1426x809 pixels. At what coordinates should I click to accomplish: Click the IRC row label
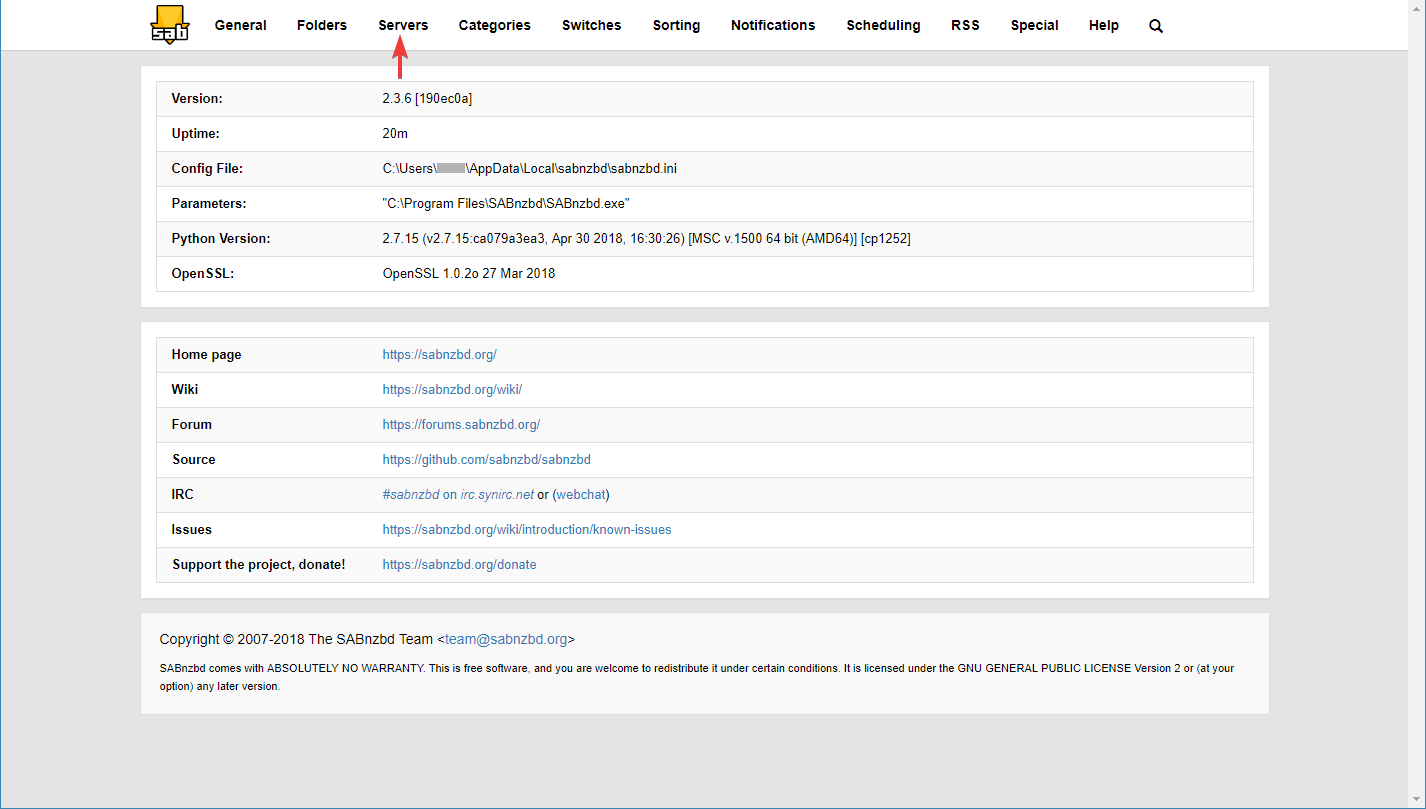pyautogui.click(x=181, y=494)
